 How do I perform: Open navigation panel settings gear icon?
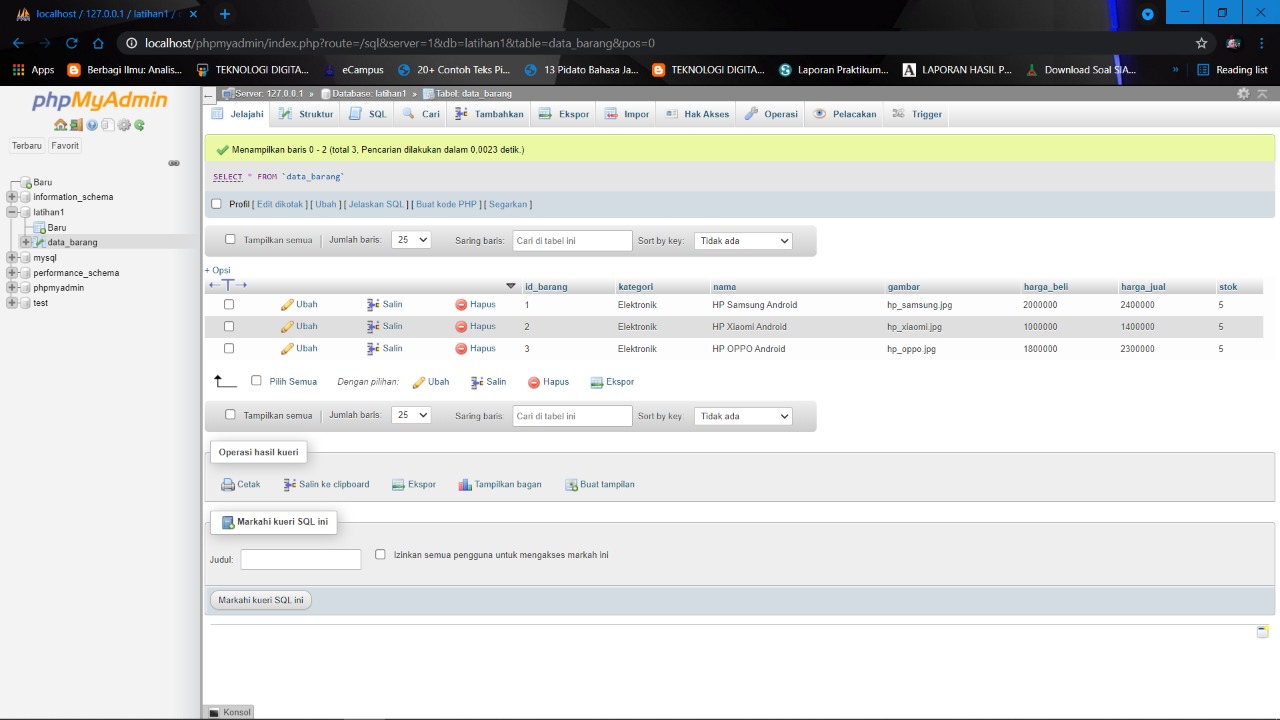[124, 125]
